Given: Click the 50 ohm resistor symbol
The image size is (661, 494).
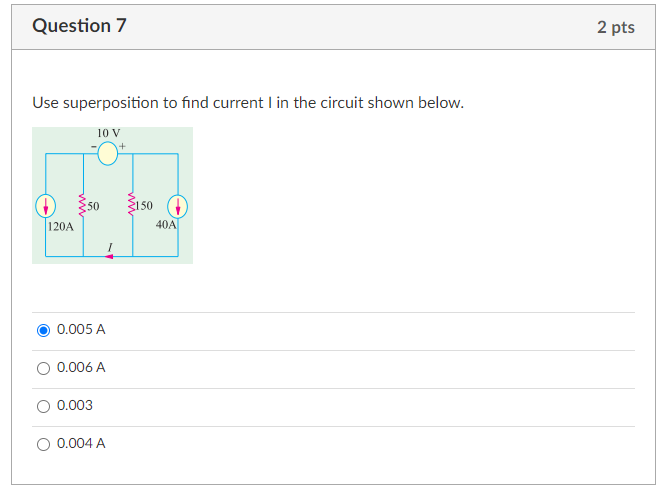Looking at the screenshot, I should coord(82,206).
